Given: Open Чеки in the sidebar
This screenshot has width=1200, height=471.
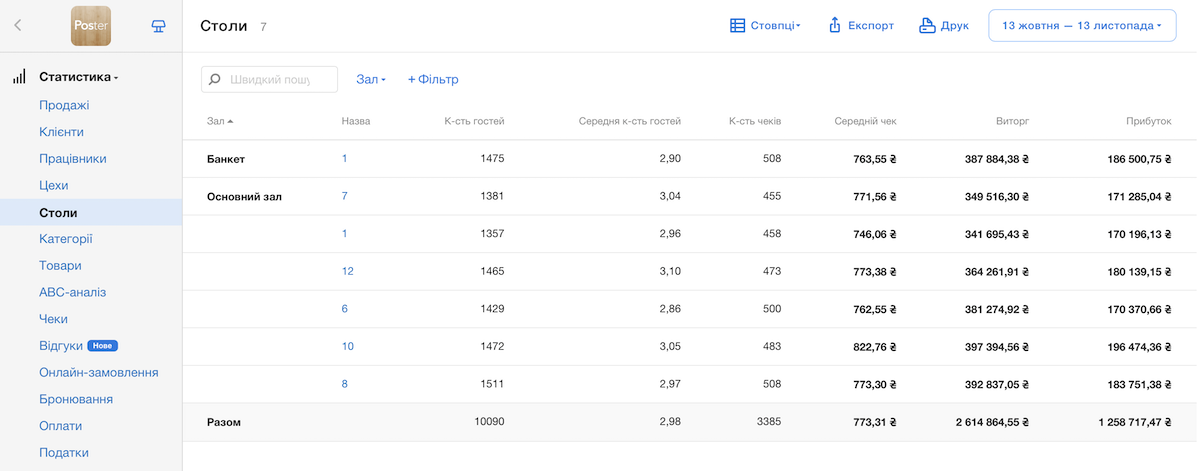Looking at the screenshot, I should (x=53, y=319).
